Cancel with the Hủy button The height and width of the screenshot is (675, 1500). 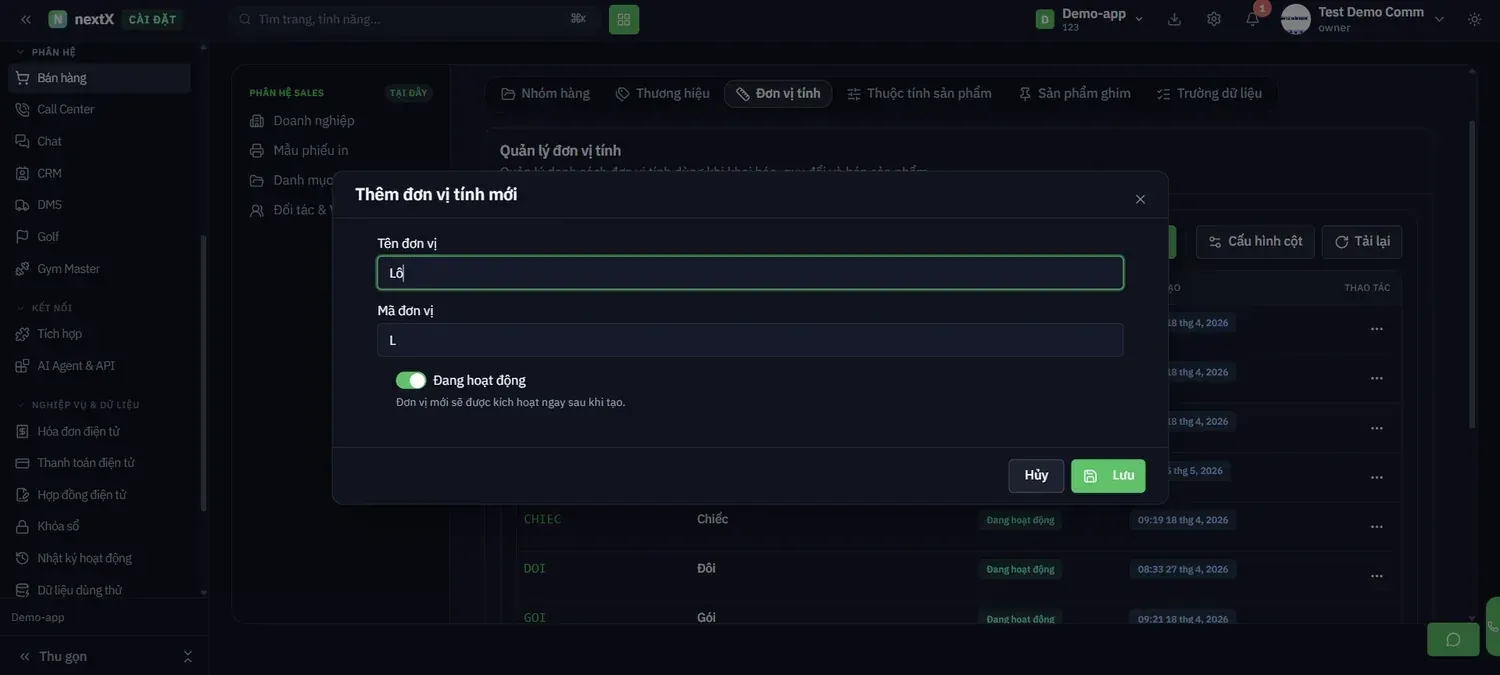click(1036, 476)
